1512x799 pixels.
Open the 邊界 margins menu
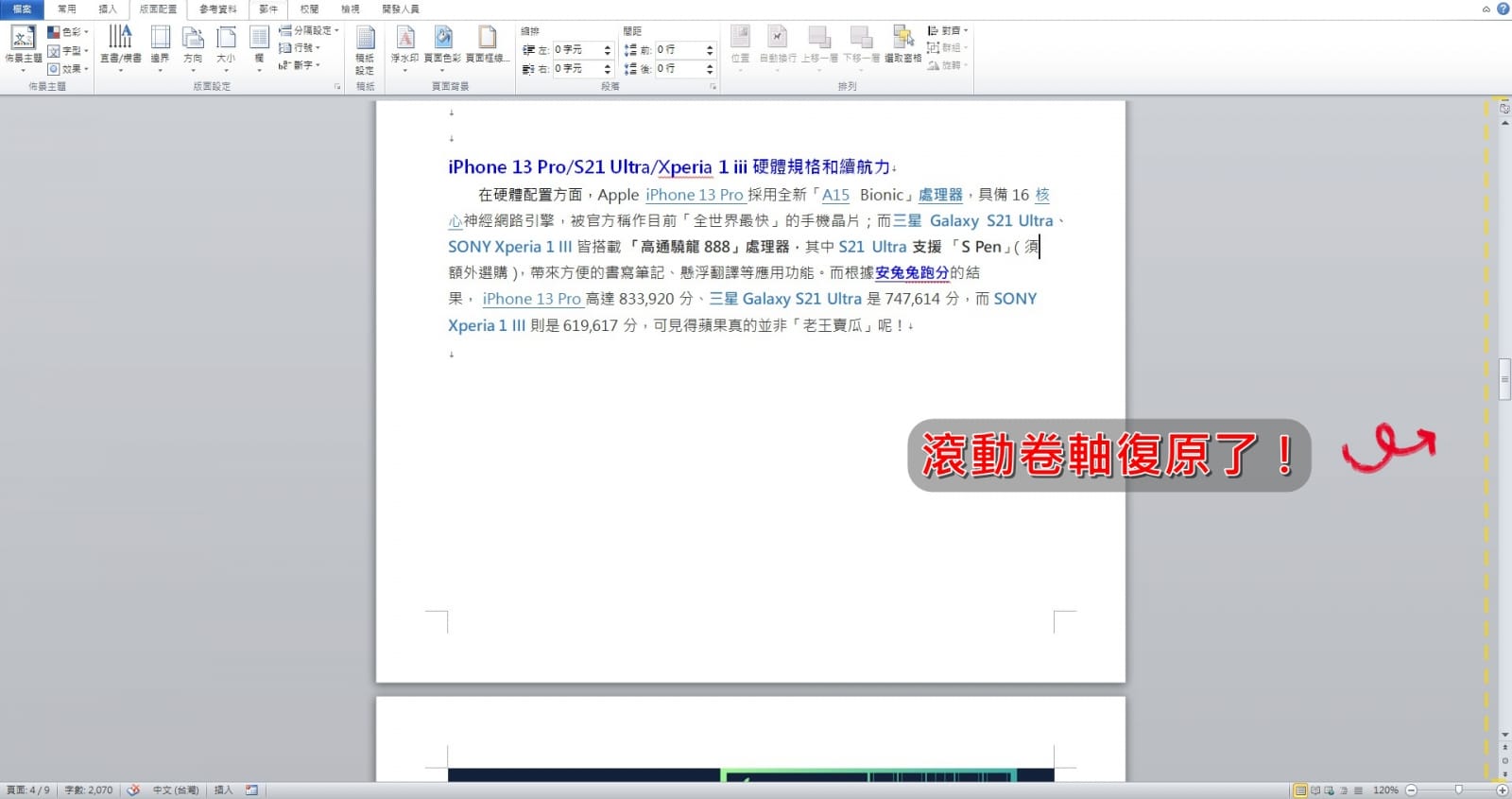point(161,48)
